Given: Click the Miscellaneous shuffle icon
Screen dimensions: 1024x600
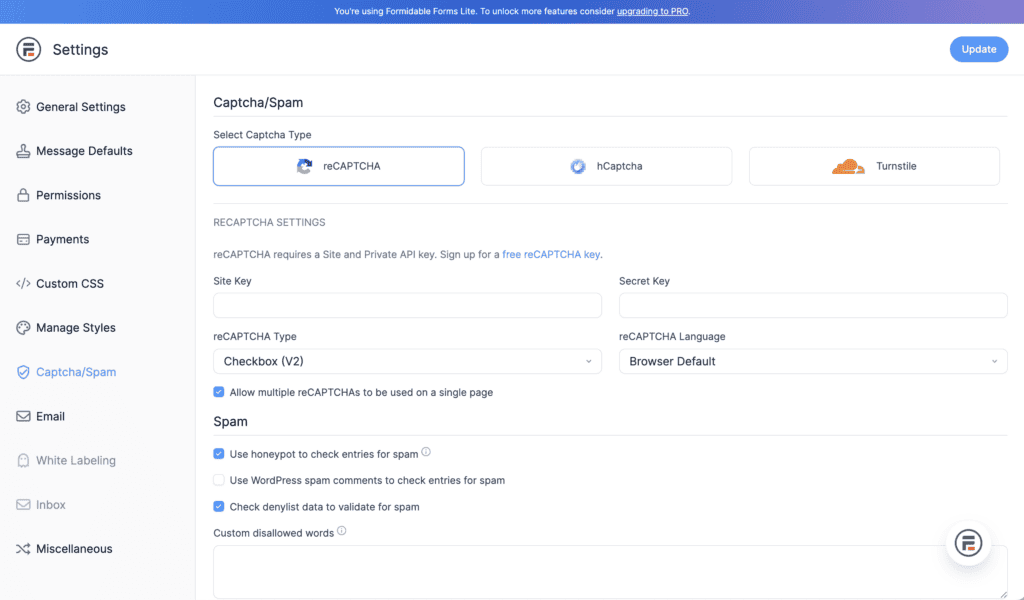Looking at the screenshot, I should tap(24, 548).
